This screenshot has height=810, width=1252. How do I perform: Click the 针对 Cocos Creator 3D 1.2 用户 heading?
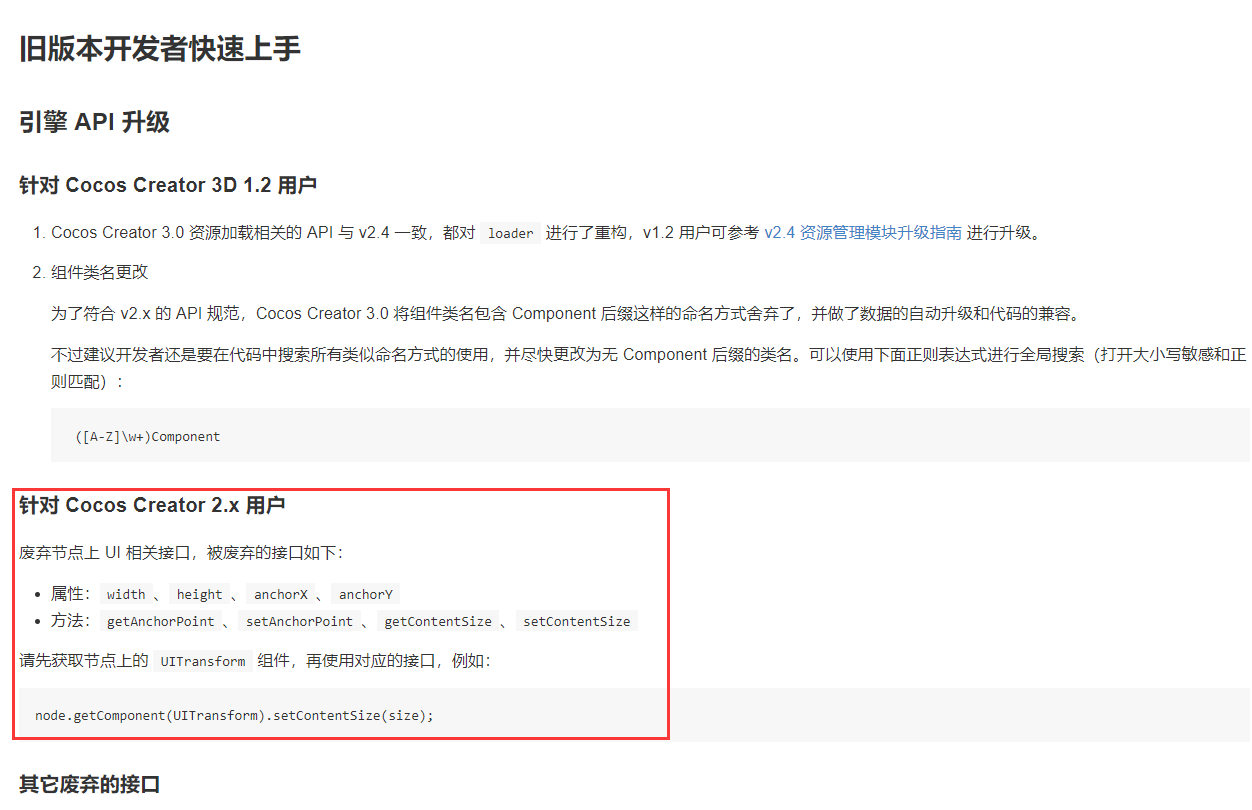click(168, 185)
